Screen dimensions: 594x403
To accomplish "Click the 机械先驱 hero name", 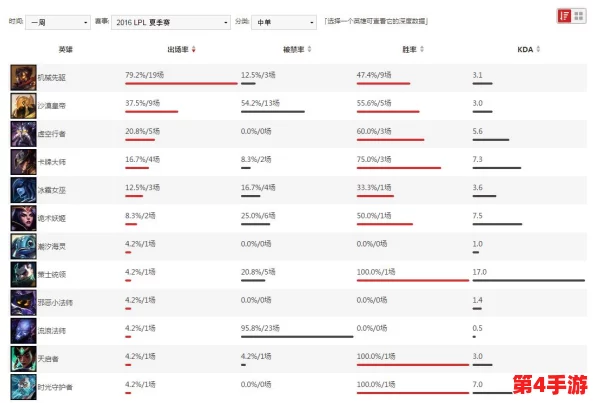I will (52, 78).
